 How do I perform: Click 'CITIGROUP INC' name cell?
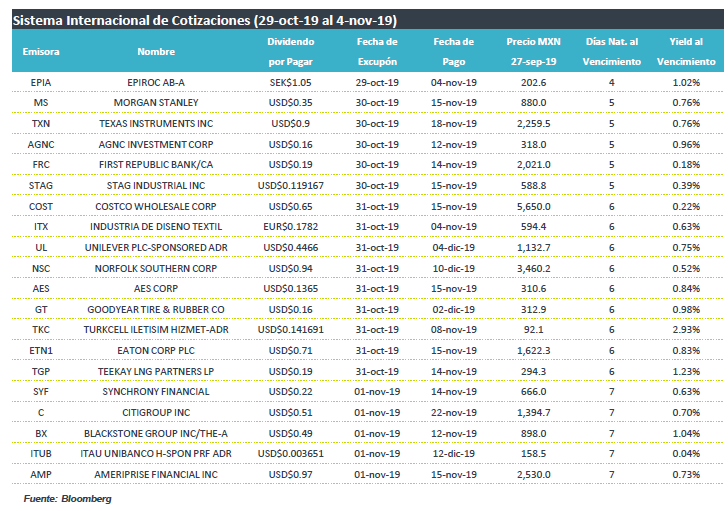click(156, 412)
